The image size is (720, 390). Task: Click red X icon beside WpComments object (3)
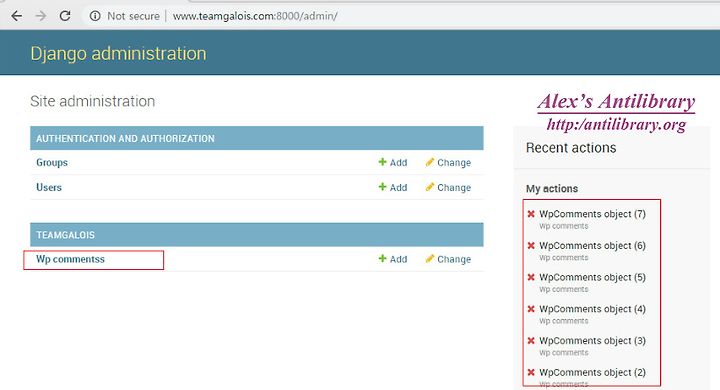[x=531, y=340]
